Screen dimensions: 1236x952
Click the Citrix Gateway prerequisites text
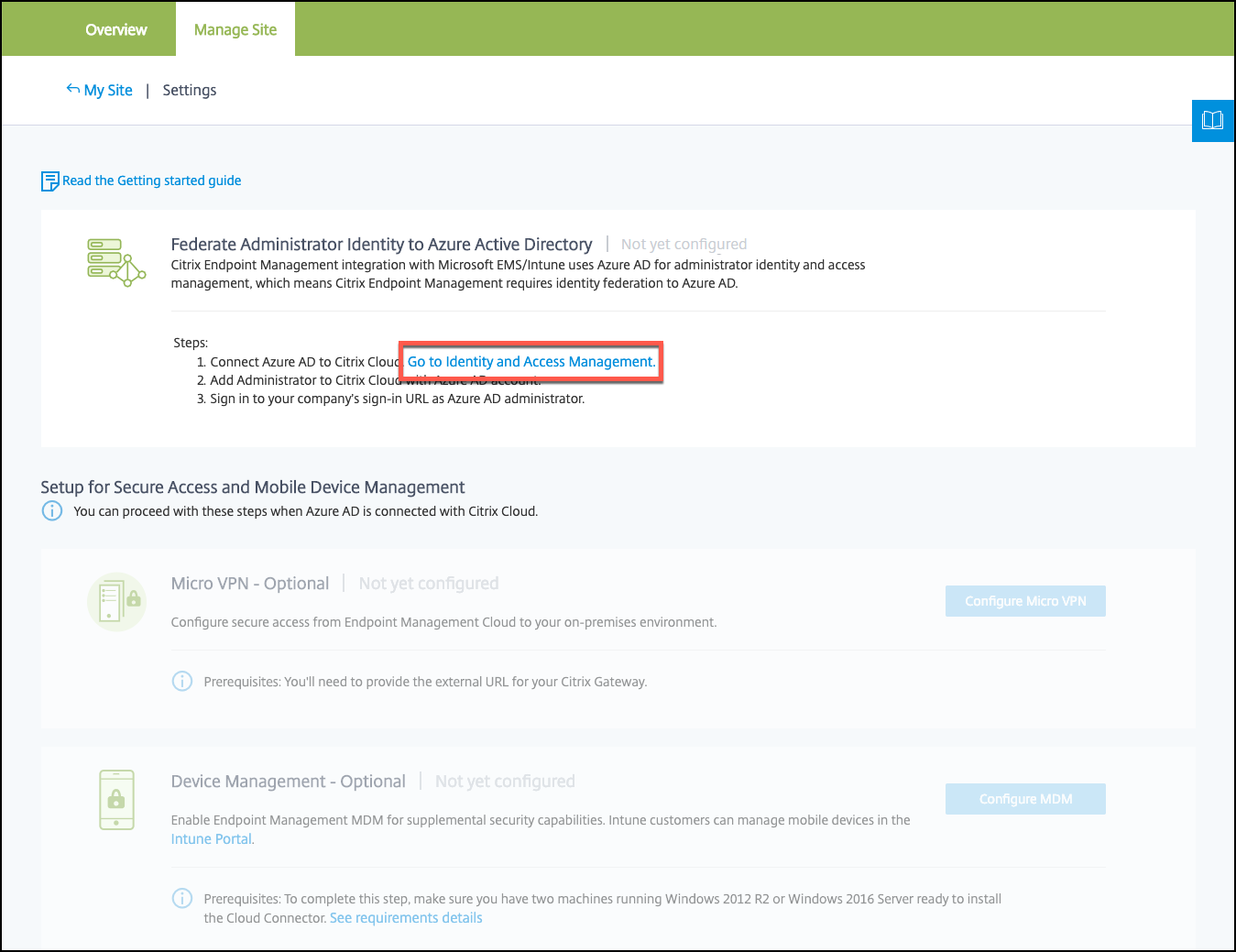(x=425, y=682)
